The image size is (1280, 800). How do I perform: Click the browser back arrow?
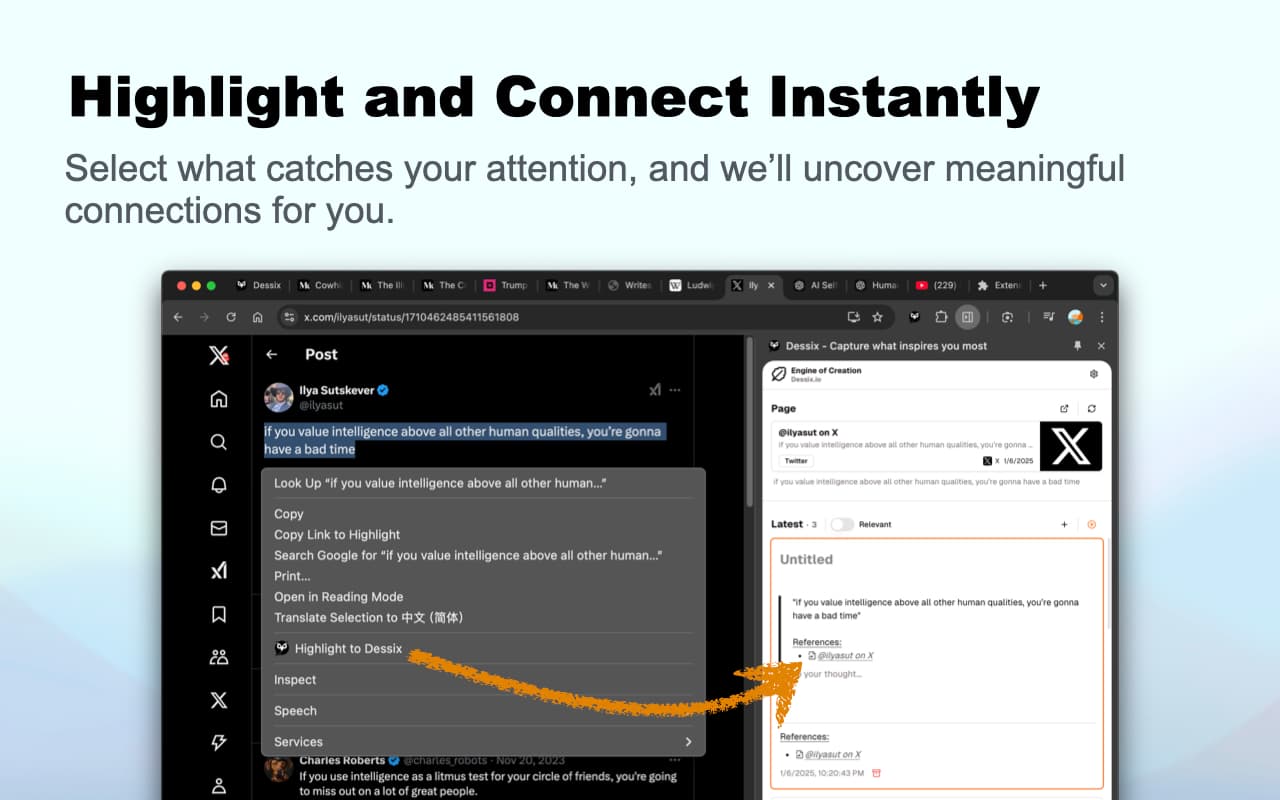pyautogui.click(x=178, y=317)
